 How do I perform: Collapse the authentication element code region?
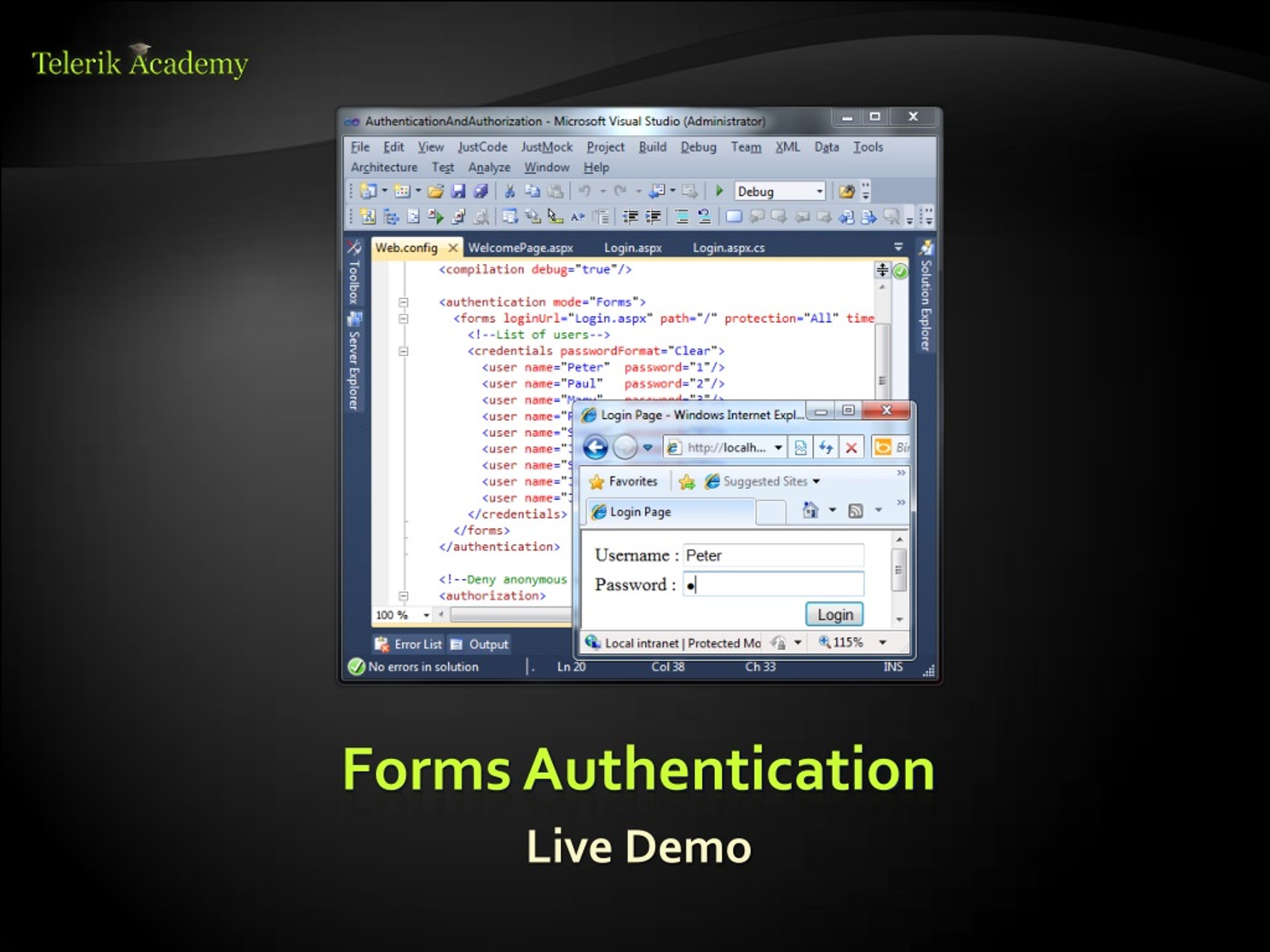(x=404, y=302)
